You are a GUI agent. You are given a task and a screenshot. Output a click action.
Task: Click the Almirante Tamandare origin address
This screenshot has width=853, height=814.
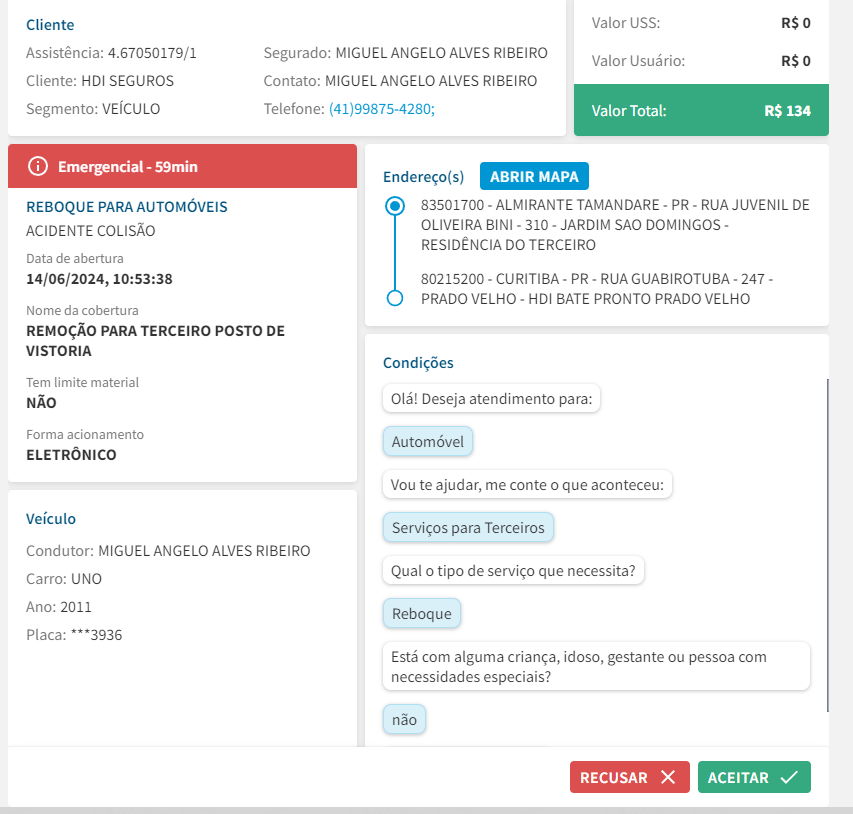(615, 225)
